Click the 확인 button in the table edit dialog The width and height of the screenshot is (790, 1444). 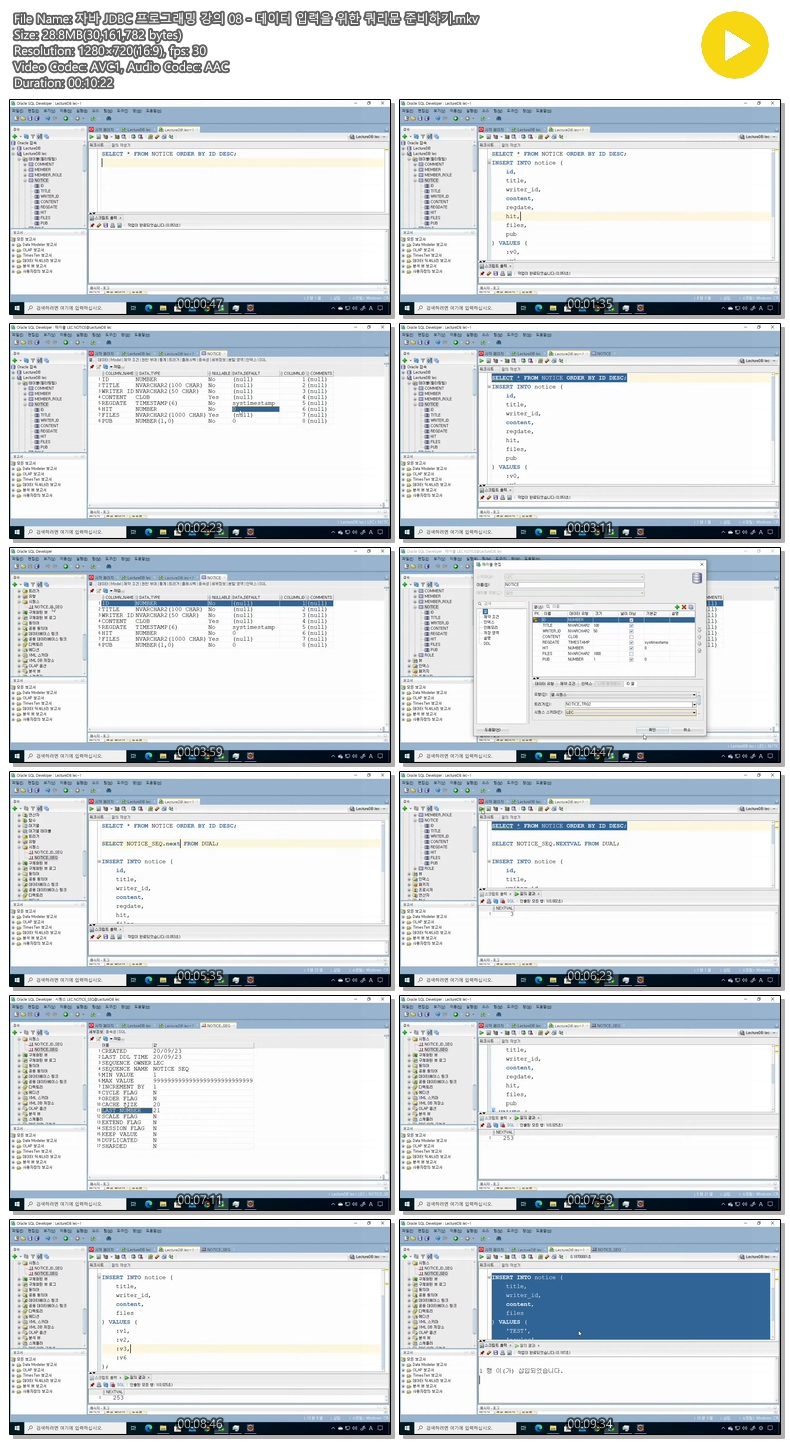[652, 730]
